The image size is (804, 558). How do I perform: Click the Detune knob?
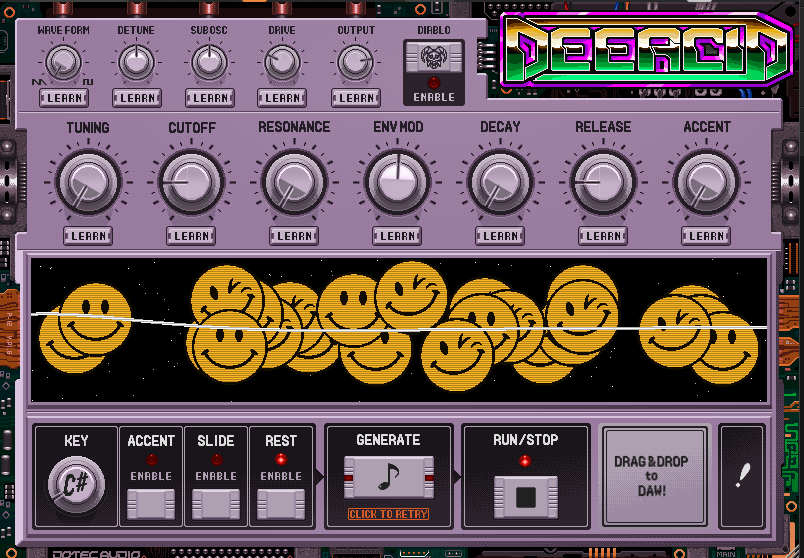click(136, 62)
